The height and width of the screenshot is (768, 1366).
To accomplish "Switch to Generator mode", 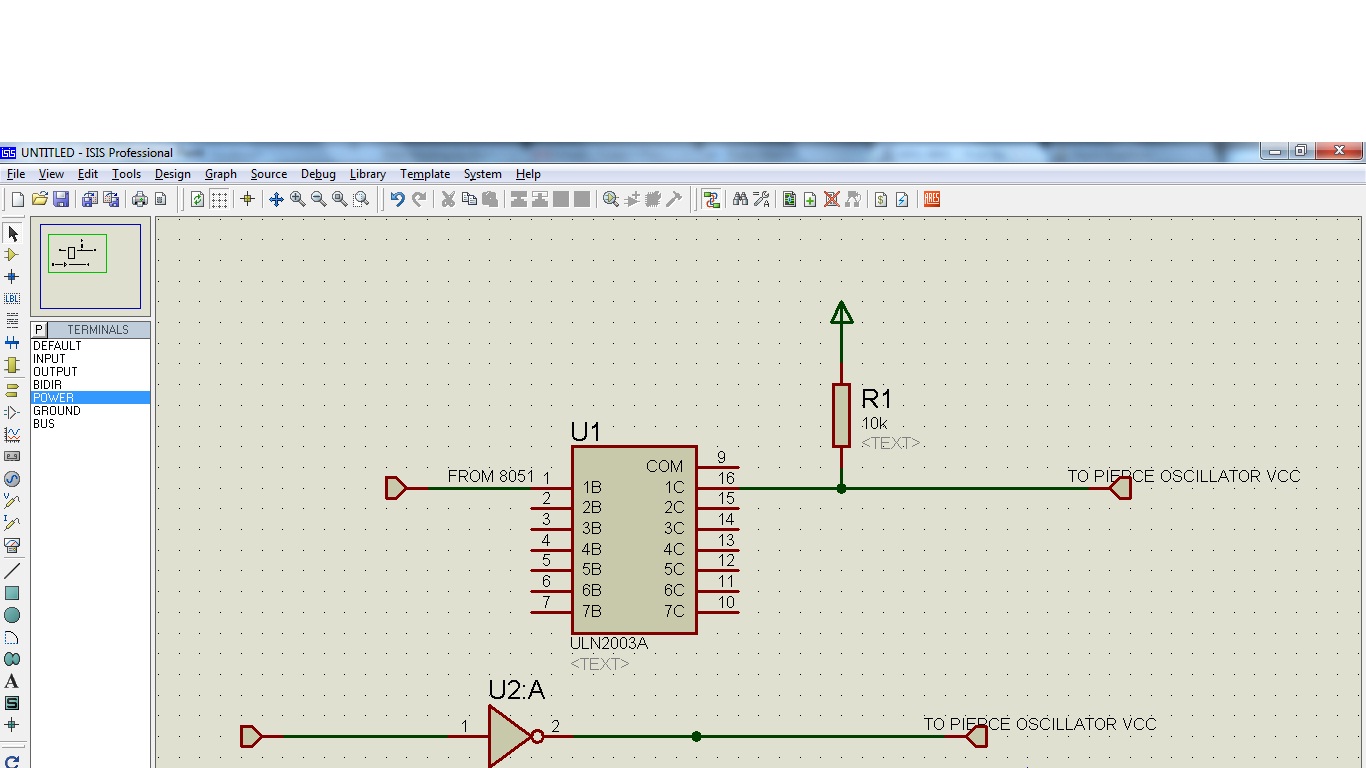I will (12, 479).
